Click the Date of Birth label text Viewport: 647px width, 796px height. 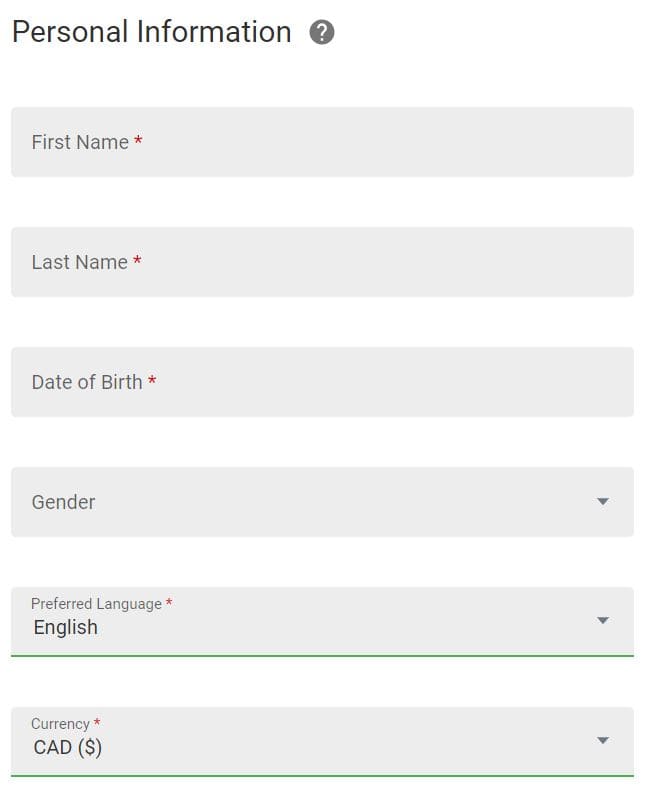87,382
